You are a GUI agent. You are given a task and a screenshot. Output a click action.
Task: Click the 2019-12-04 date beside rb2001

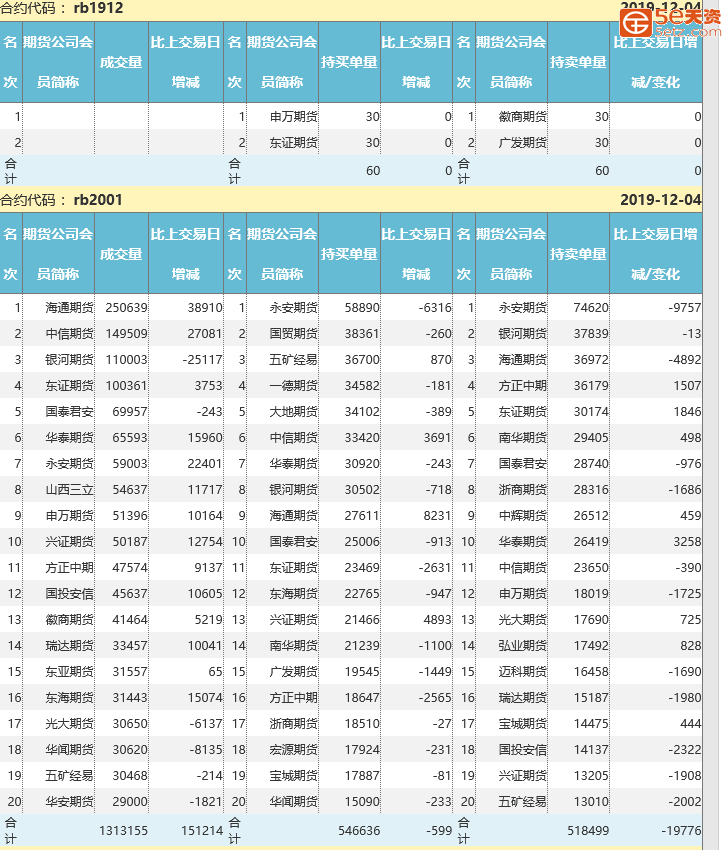click(660, 200)
